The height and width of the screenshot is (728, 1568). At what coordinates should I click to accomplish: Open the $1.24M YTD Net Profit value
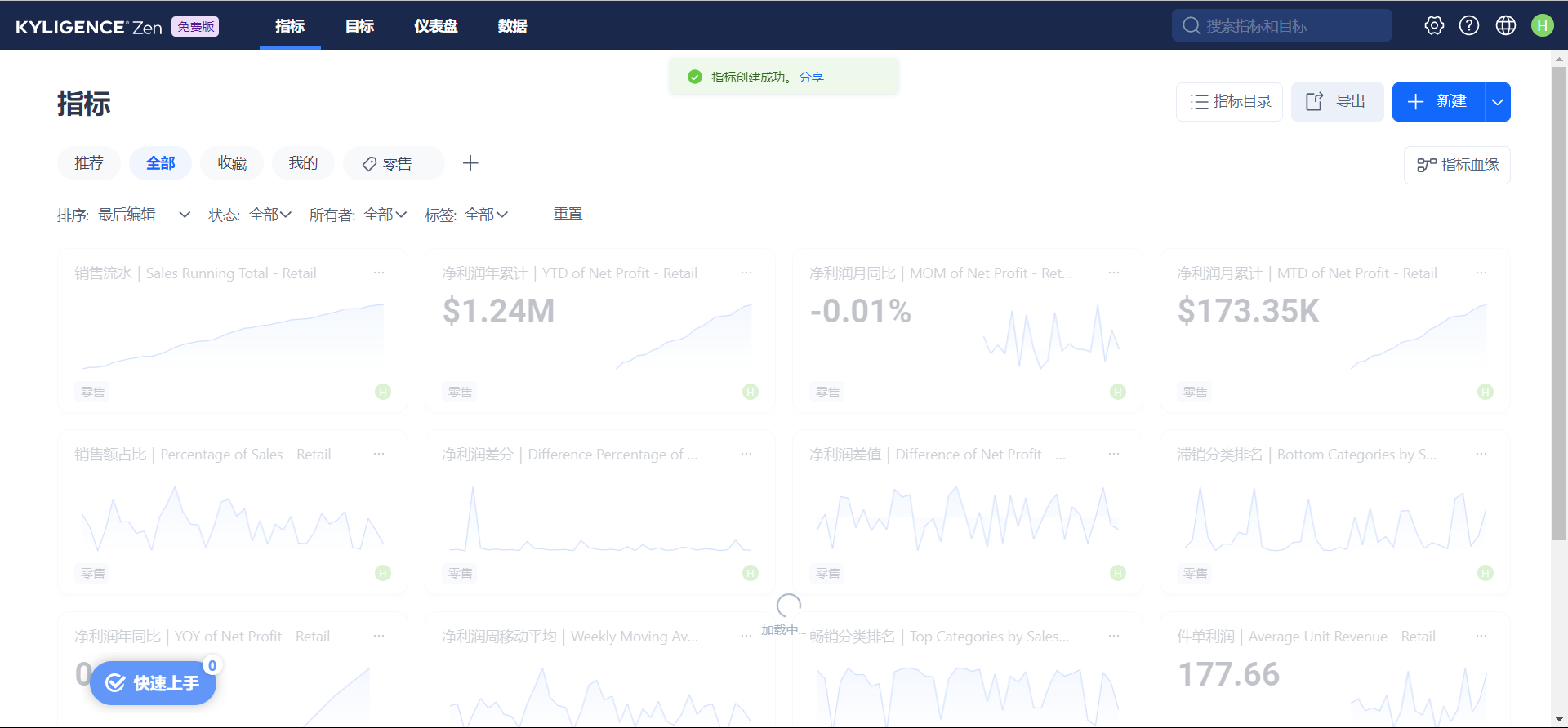click(498, 311)
